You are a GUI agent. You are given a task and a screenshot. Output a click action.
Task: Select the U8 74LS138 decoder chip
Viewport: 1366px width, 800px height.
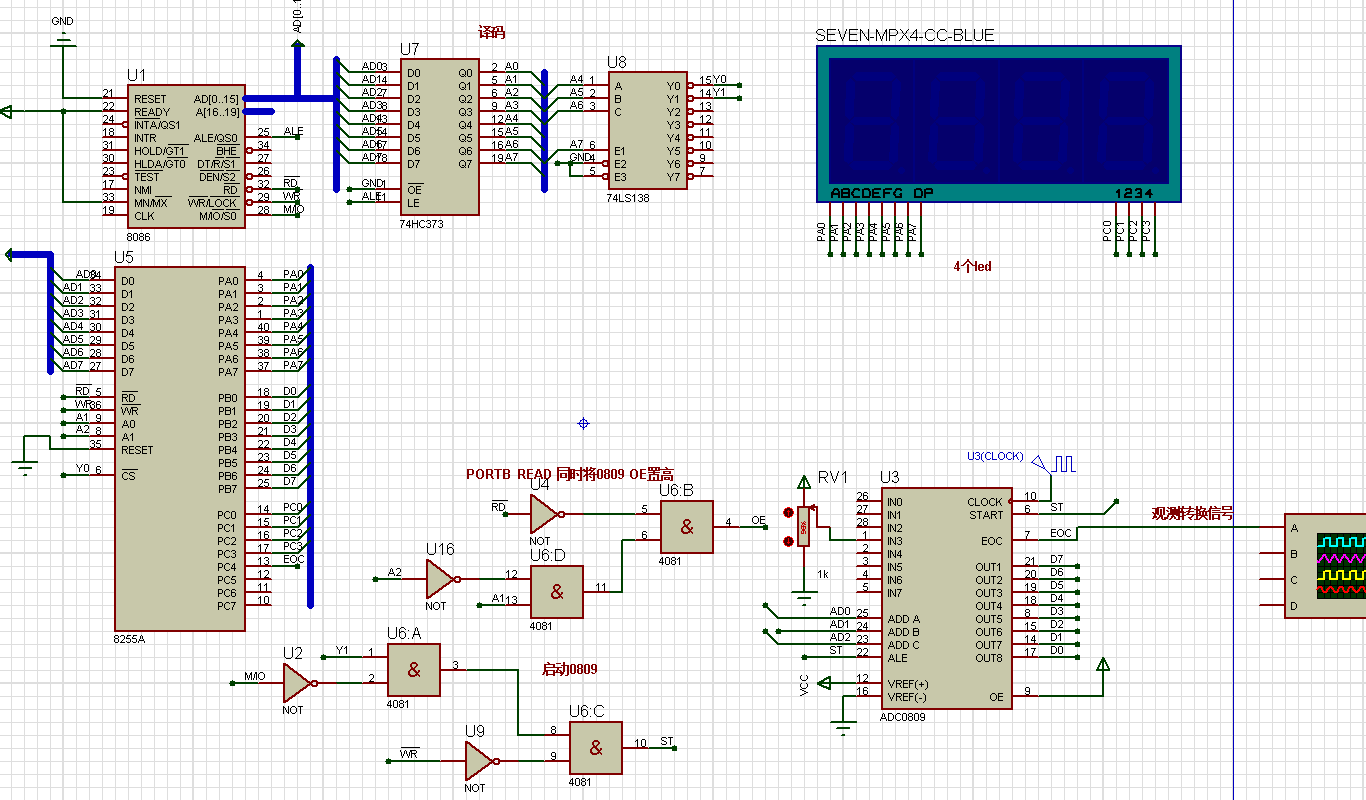[649, 131]
